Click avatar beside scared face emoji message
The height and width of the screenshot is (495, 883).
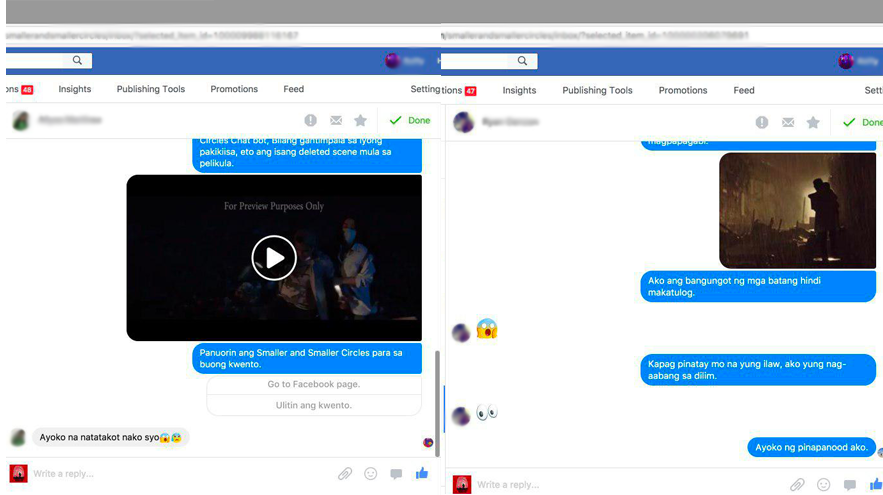[x=461, y=333]
